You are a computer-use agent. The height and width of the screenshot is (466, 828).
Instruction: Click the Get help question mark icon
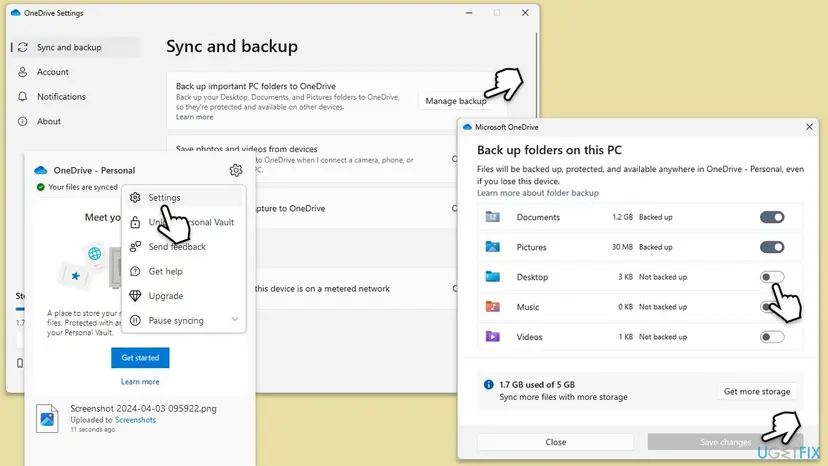(135, 271)
